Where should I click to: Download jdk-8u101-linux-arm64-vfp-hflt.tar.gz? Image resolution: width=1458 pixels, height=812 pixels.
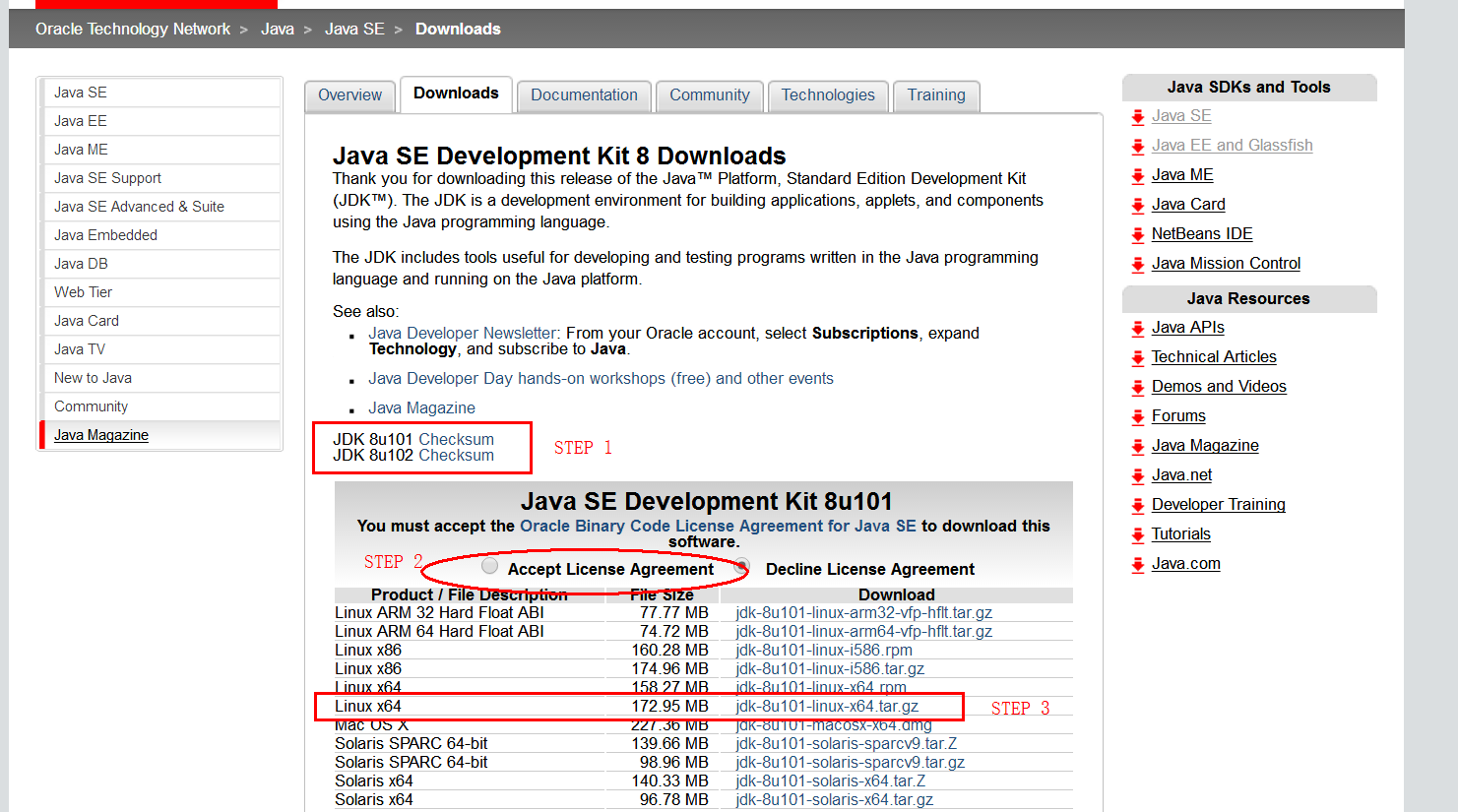pos(863,632)
